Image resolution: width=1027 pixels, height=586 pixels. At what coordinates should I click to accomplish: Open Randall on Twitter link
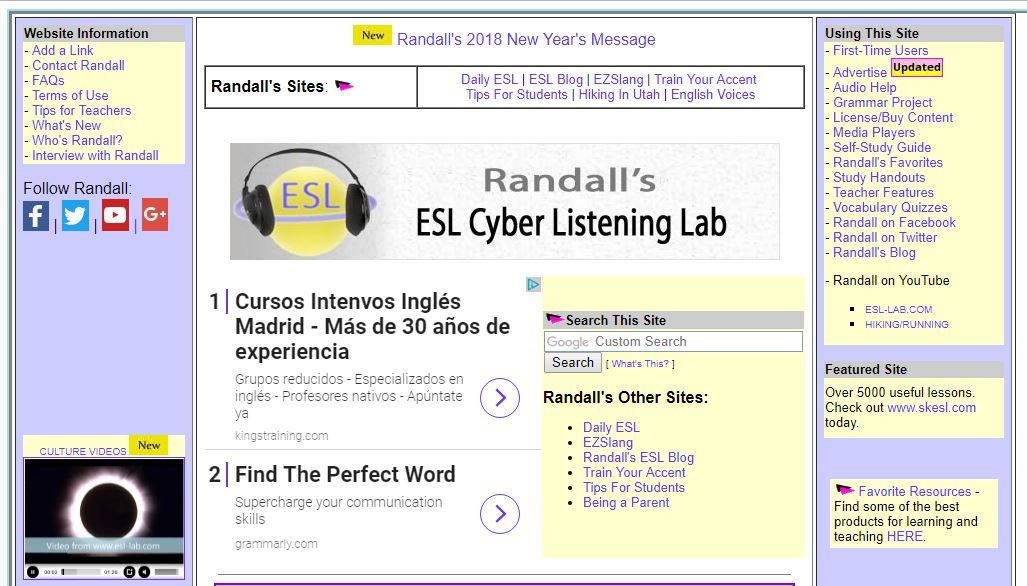tap(885, 238)
